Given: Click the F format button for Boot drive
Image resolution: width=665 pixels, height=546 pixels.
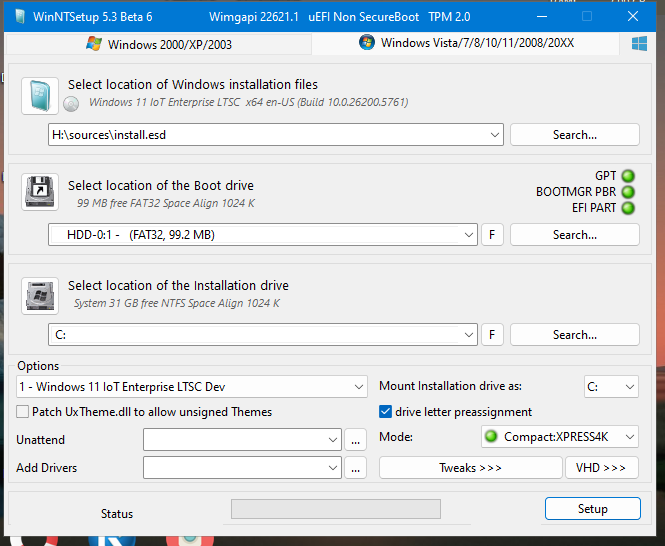Looking at the screenshot, I should coord(492,235).
